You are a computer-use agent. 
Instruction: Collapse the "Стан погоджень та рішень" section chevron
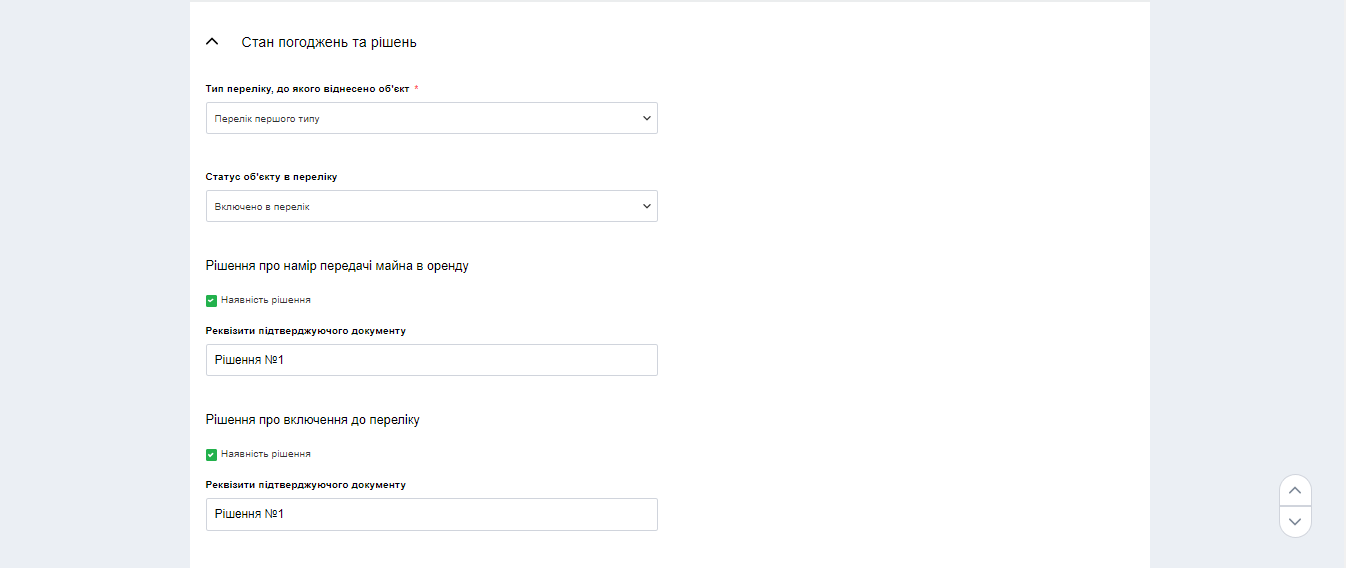click(x=211, y=42)
